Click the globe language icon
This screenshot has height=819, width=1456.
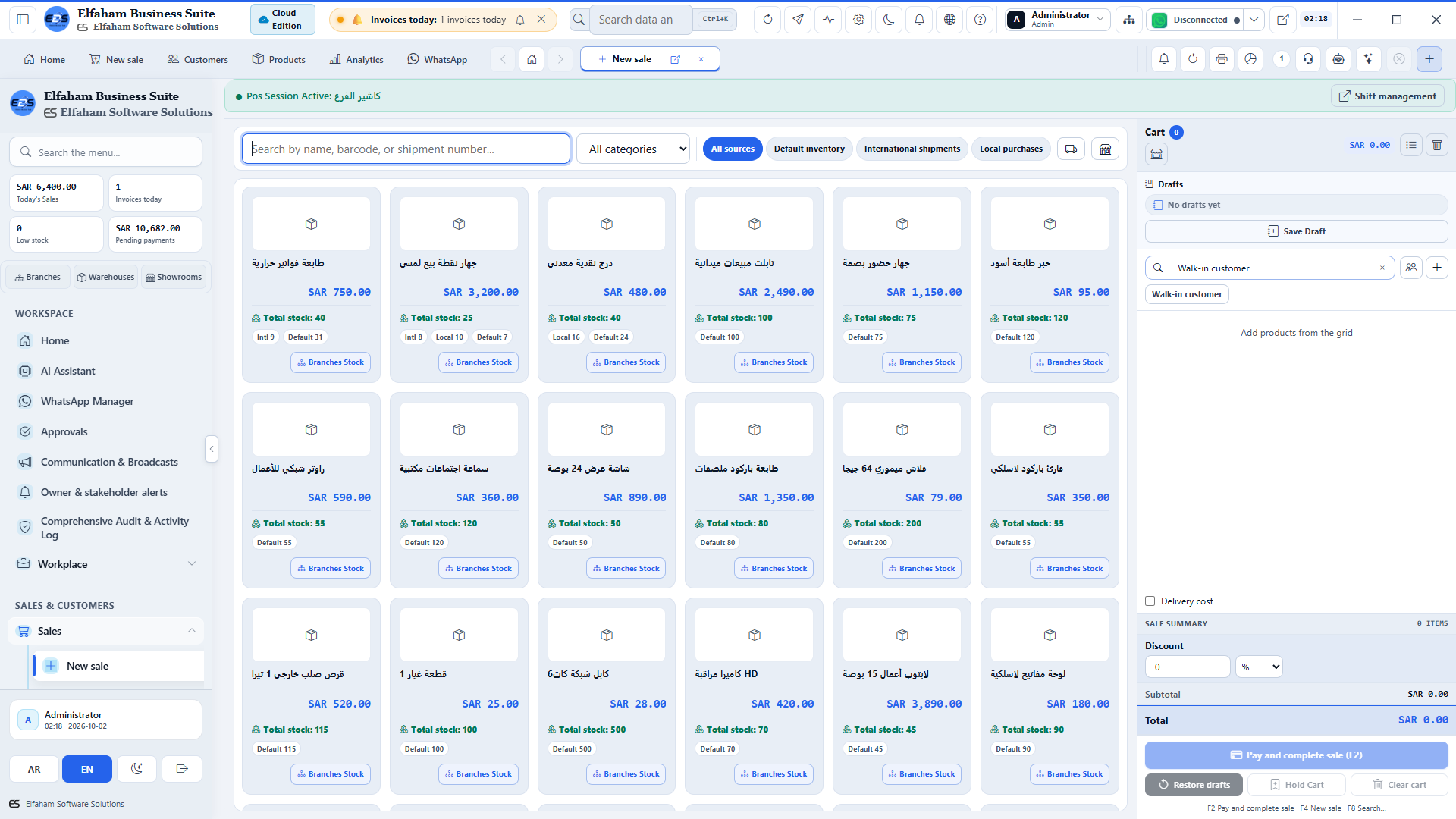[949, 20]
